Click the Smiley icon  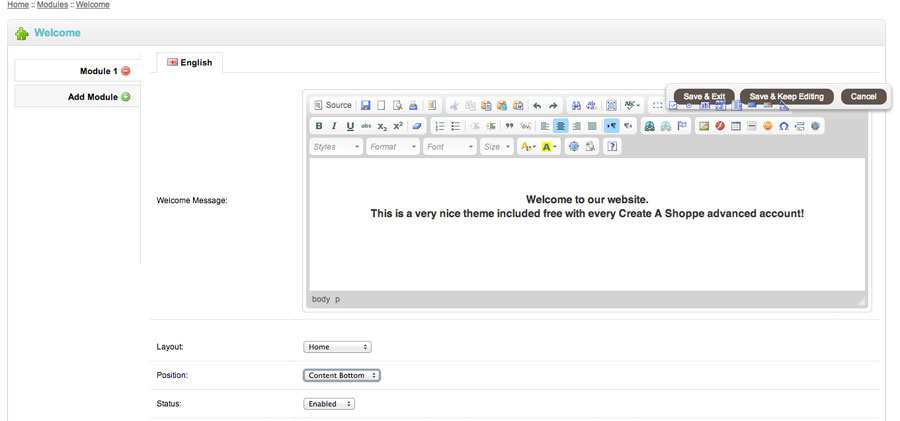tap(767, 126)
